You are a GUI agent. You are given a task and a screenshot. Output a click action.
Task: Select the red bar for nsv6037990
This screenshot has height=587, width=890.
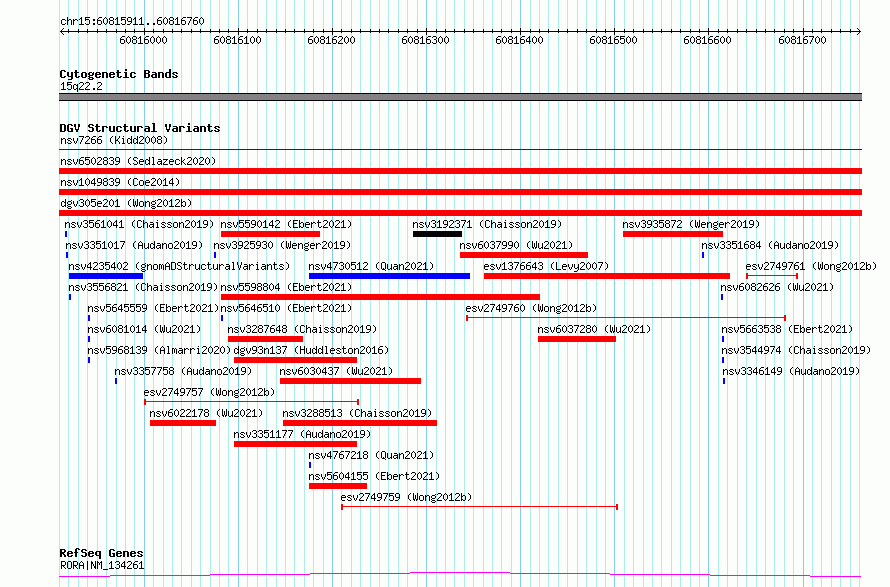click(524, 255)
